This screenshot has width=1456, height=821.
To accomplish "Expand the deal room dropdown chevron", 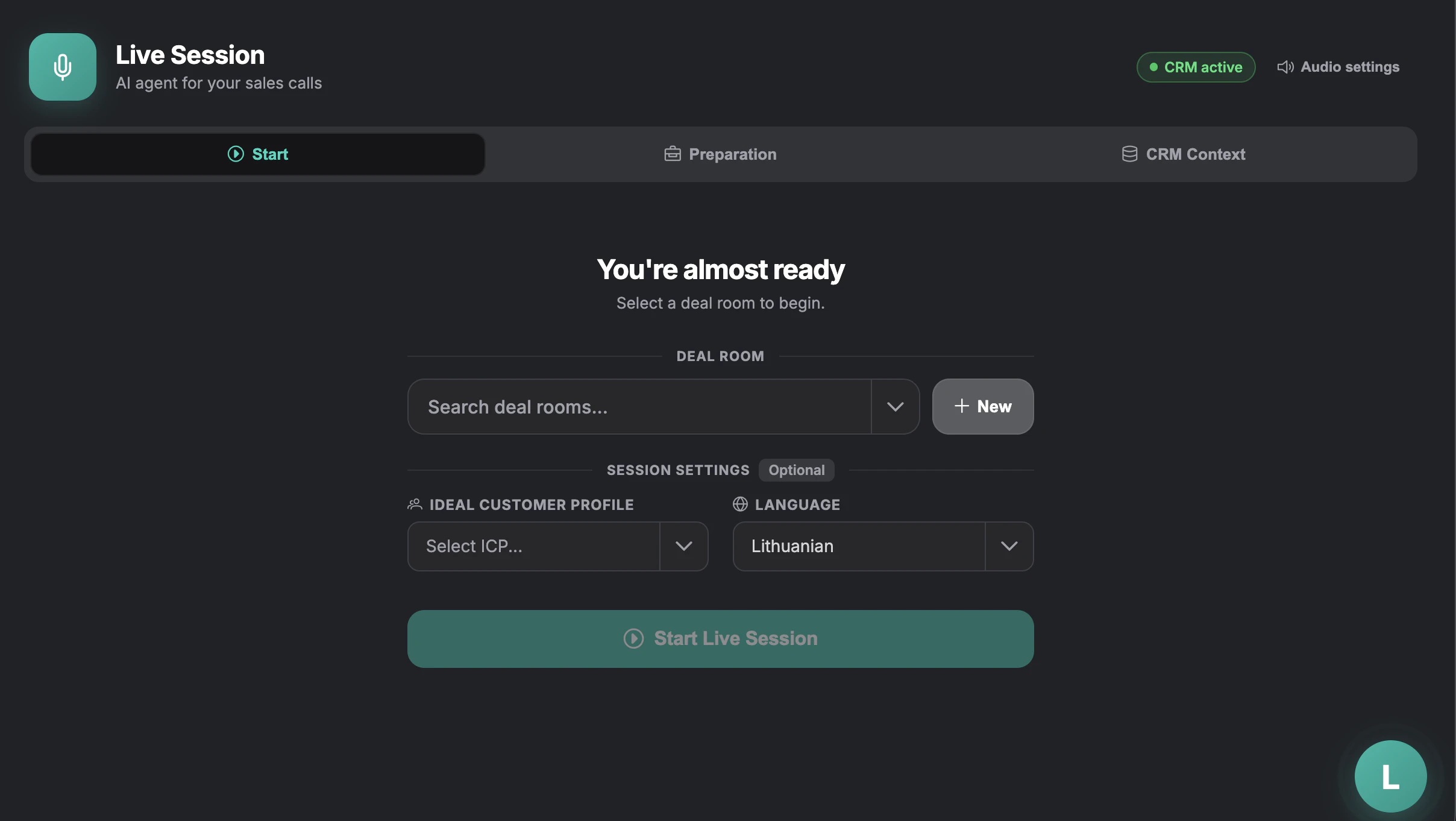I will click(895, 406).
